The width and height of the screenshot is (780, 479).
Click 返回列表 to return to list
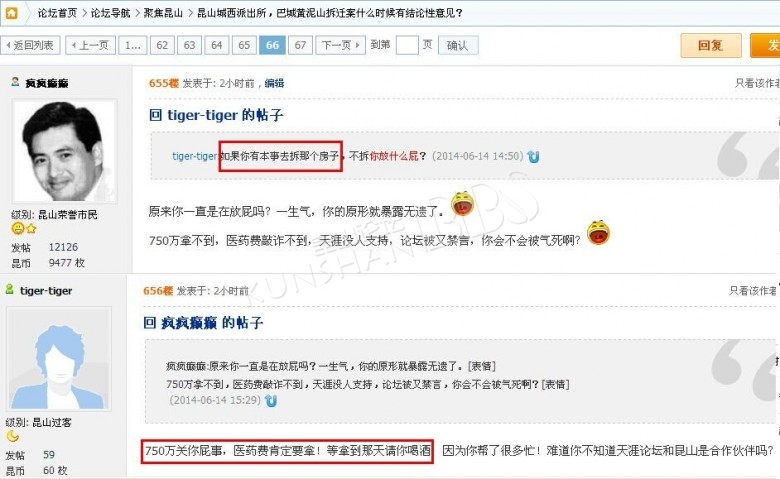point(30,45)
